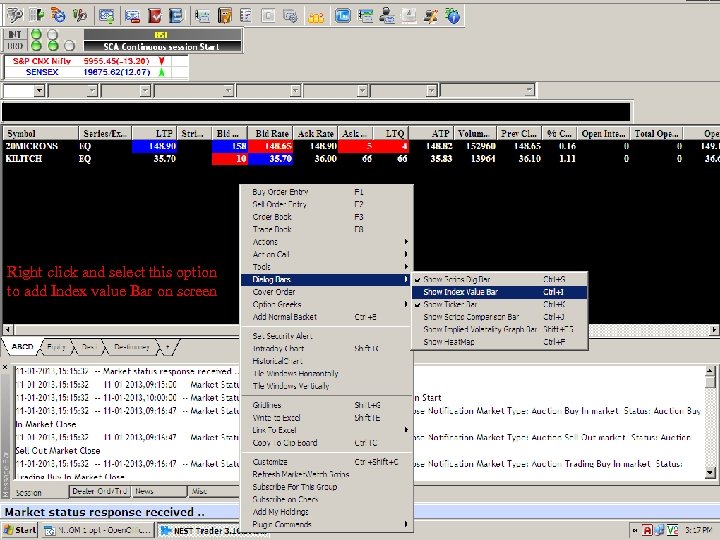Choose Sell Order Entry from context menu

325,204
